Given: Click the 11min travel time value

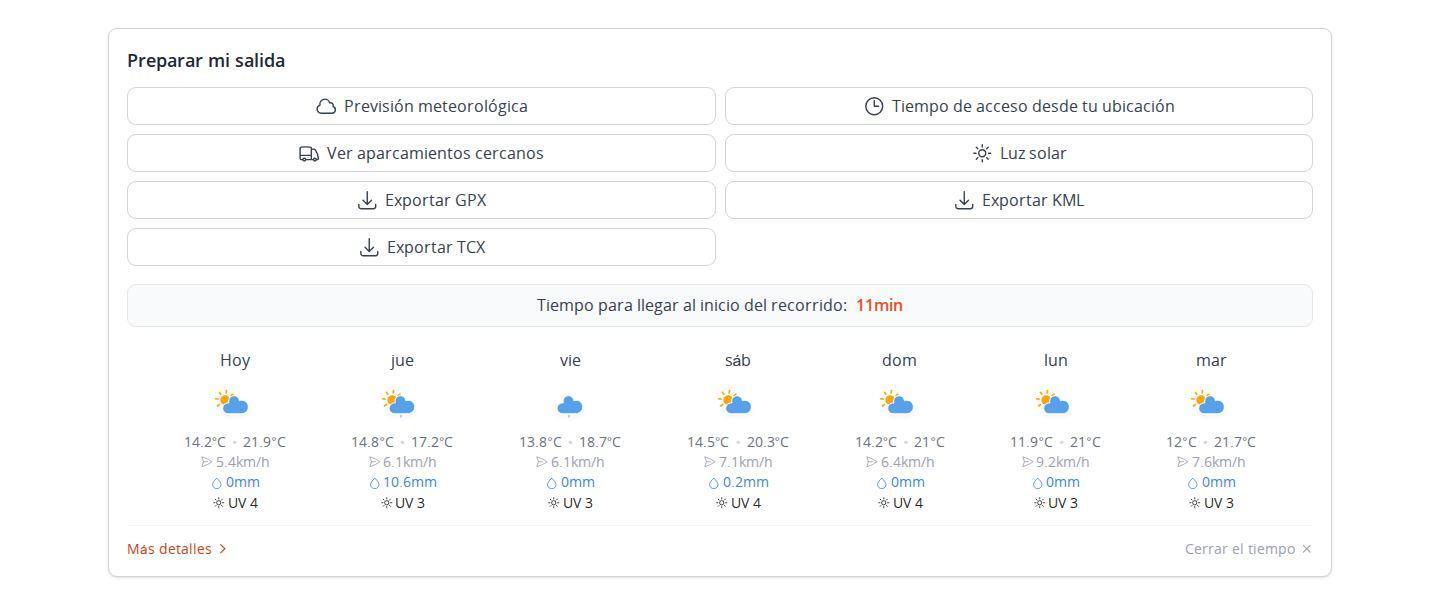Looking at the screenshot, I should 879,305.
